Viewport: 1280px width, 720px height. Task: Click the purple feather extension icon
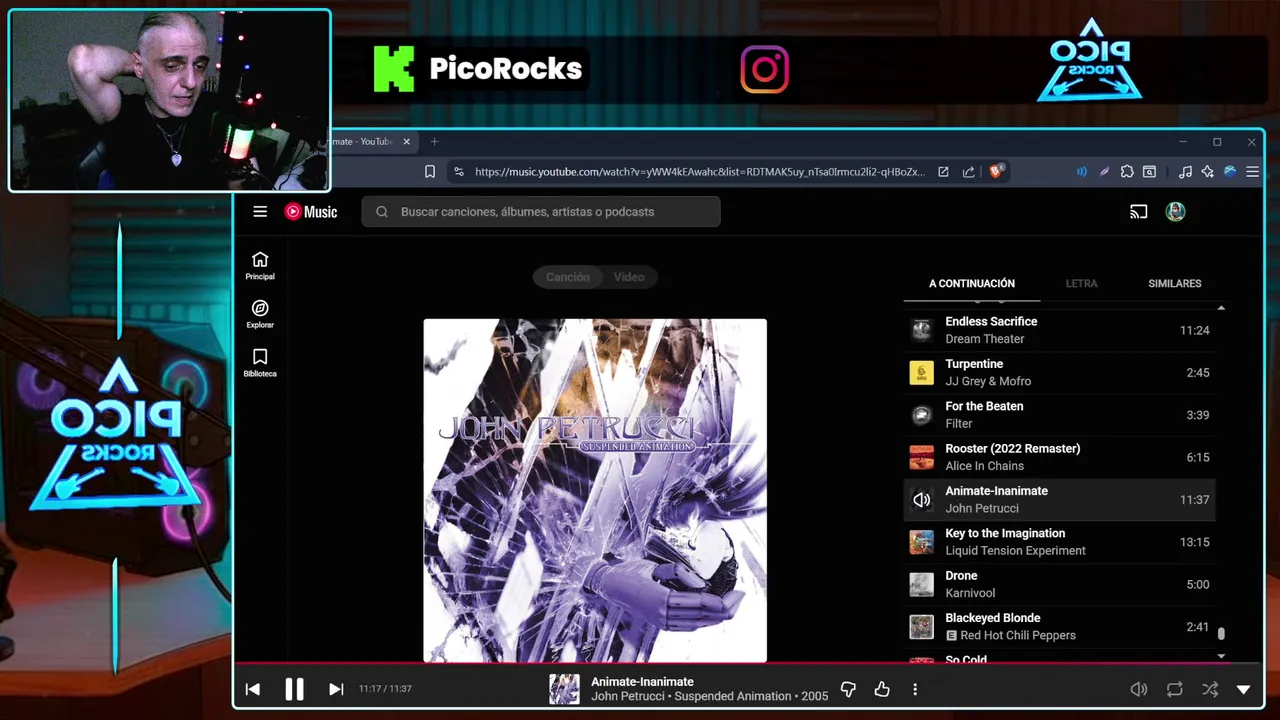(1104, 172)
